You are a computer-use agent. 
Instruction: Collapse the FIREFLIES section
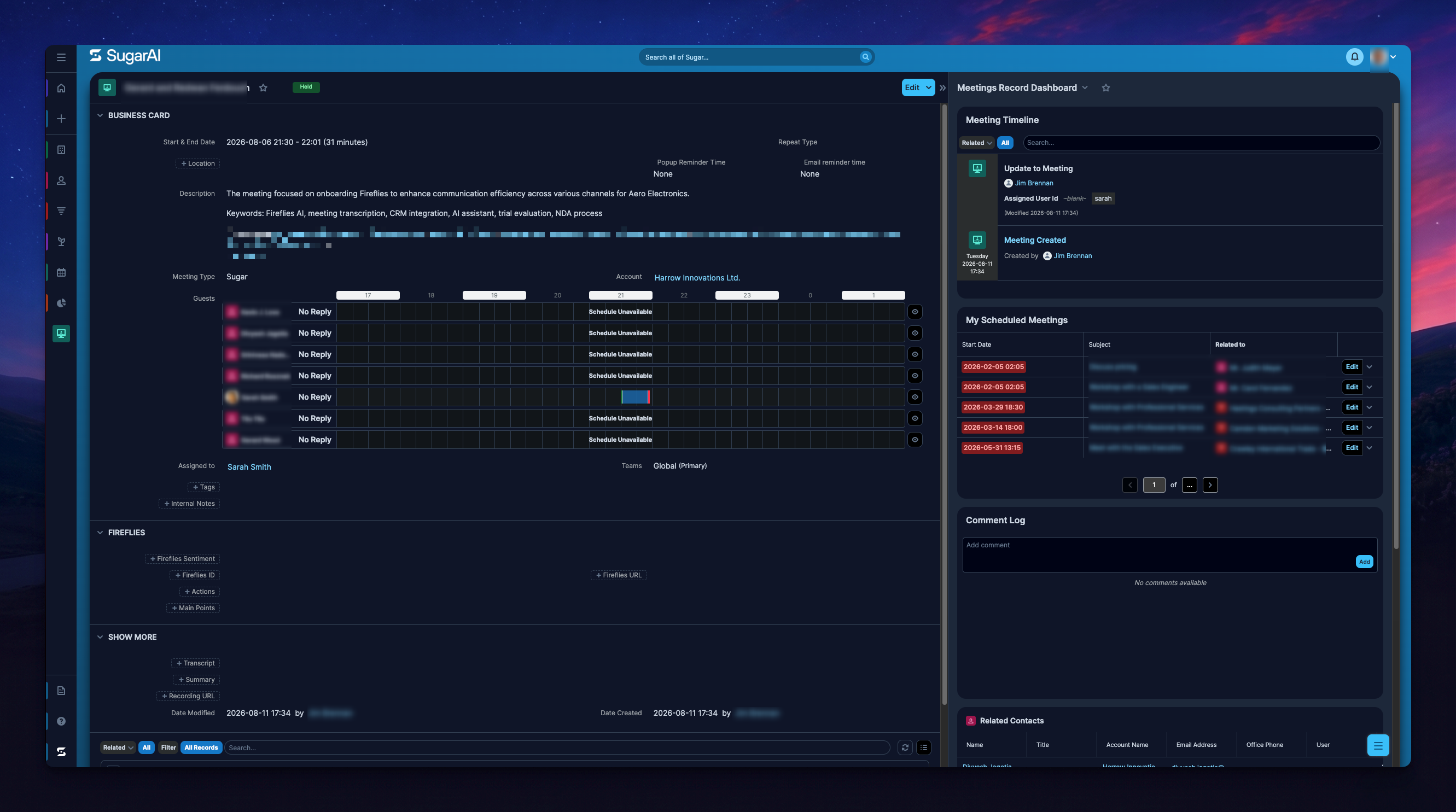click(x=100, y=532)
